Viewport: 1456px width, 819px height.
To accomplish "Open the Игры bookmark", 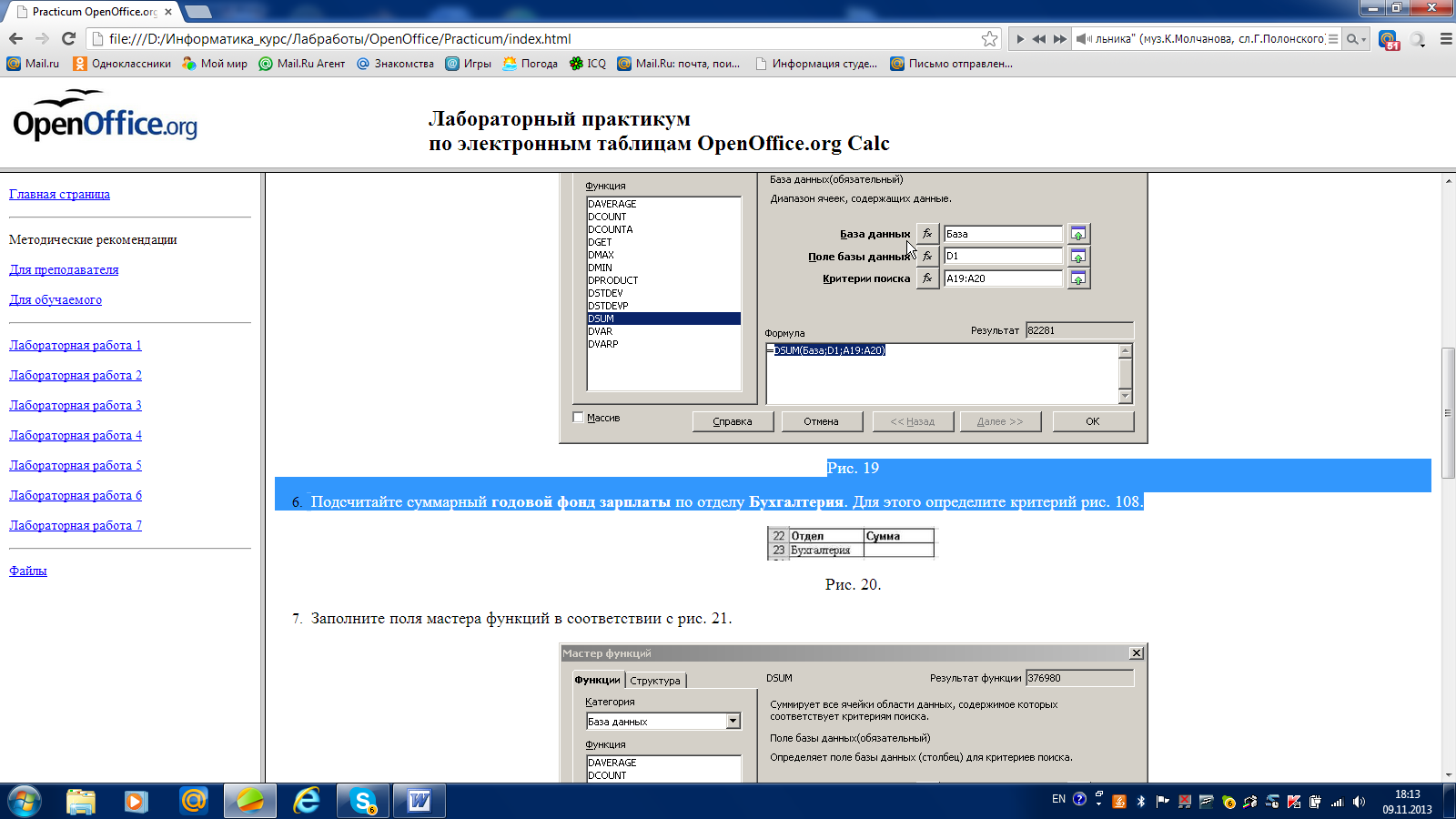I will coord(468,64).
